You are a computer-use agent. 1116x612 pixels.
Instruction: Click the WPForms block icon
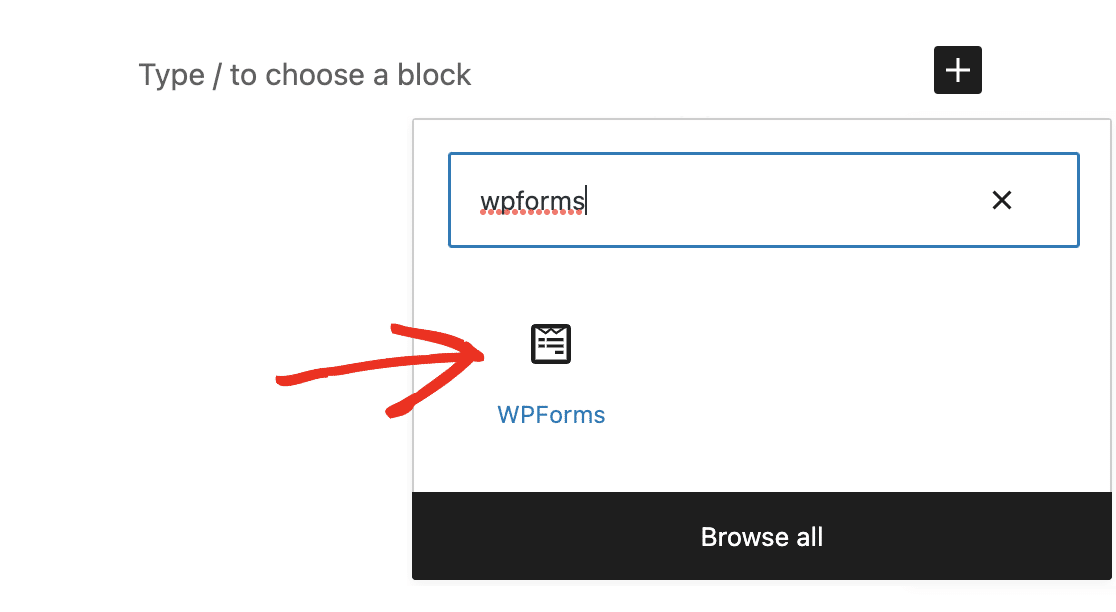pyautogui.click(x=551, y=344)
